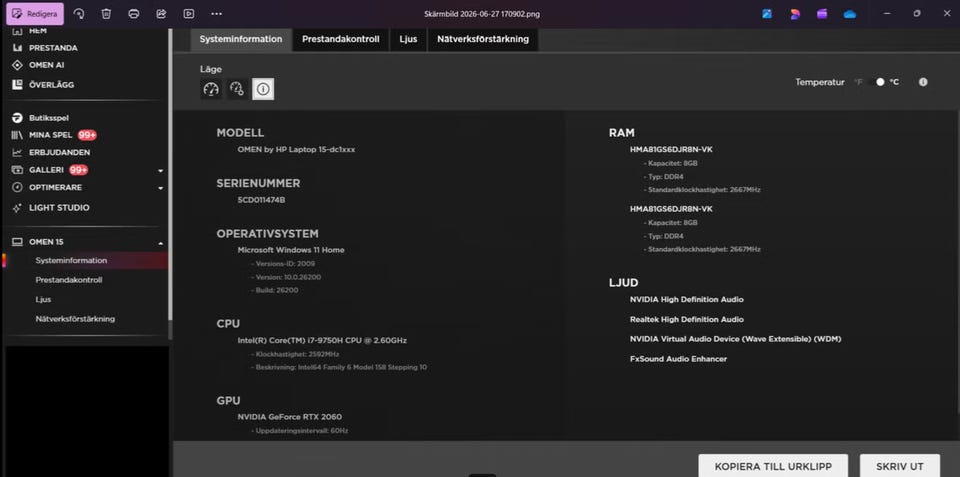Expand the GALLERI section chevron
Screen dimensions: 960x477
(x=160, y=170)
